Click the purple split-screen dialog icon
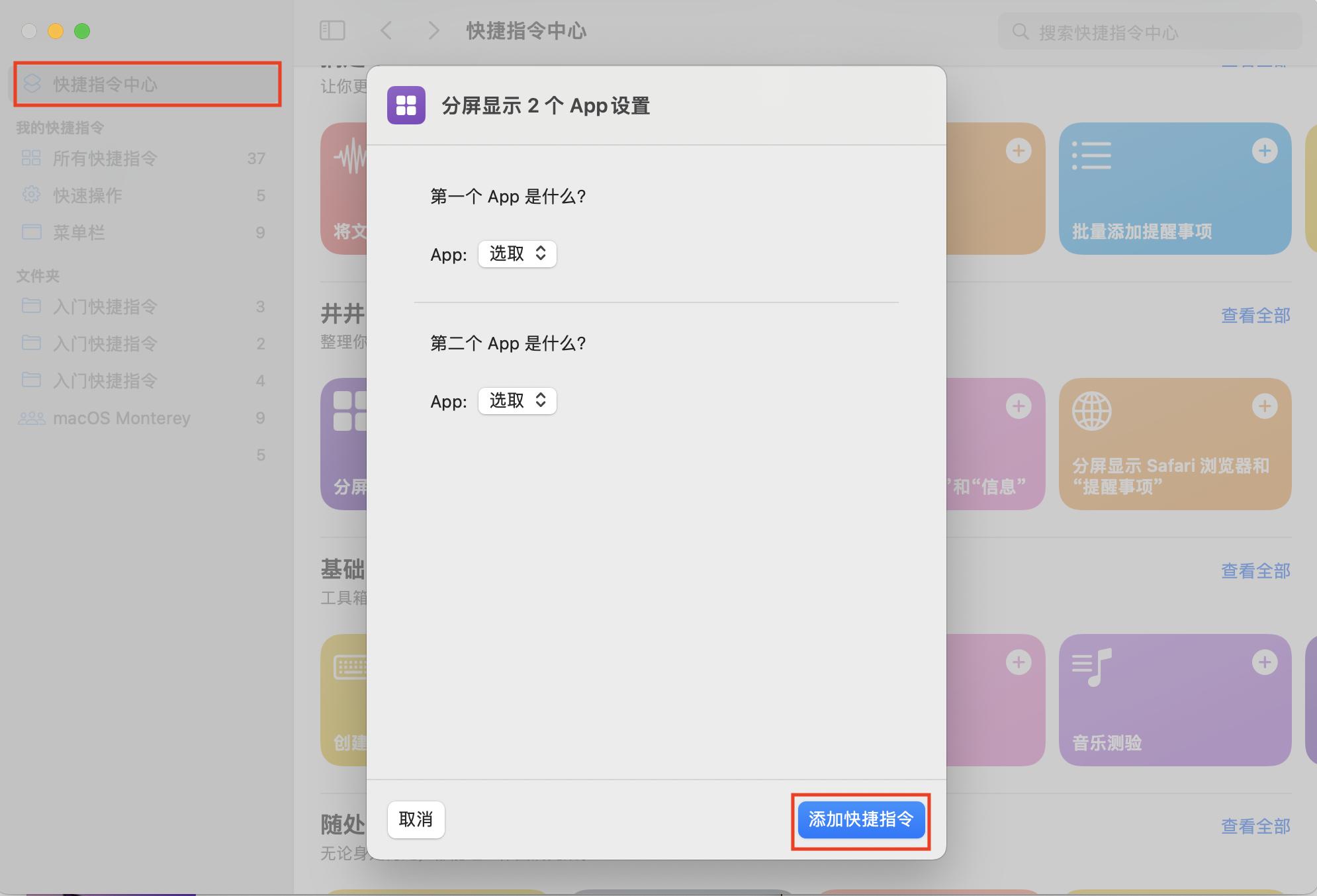Viewport: 1317px width, 896px height. point(406,105)
